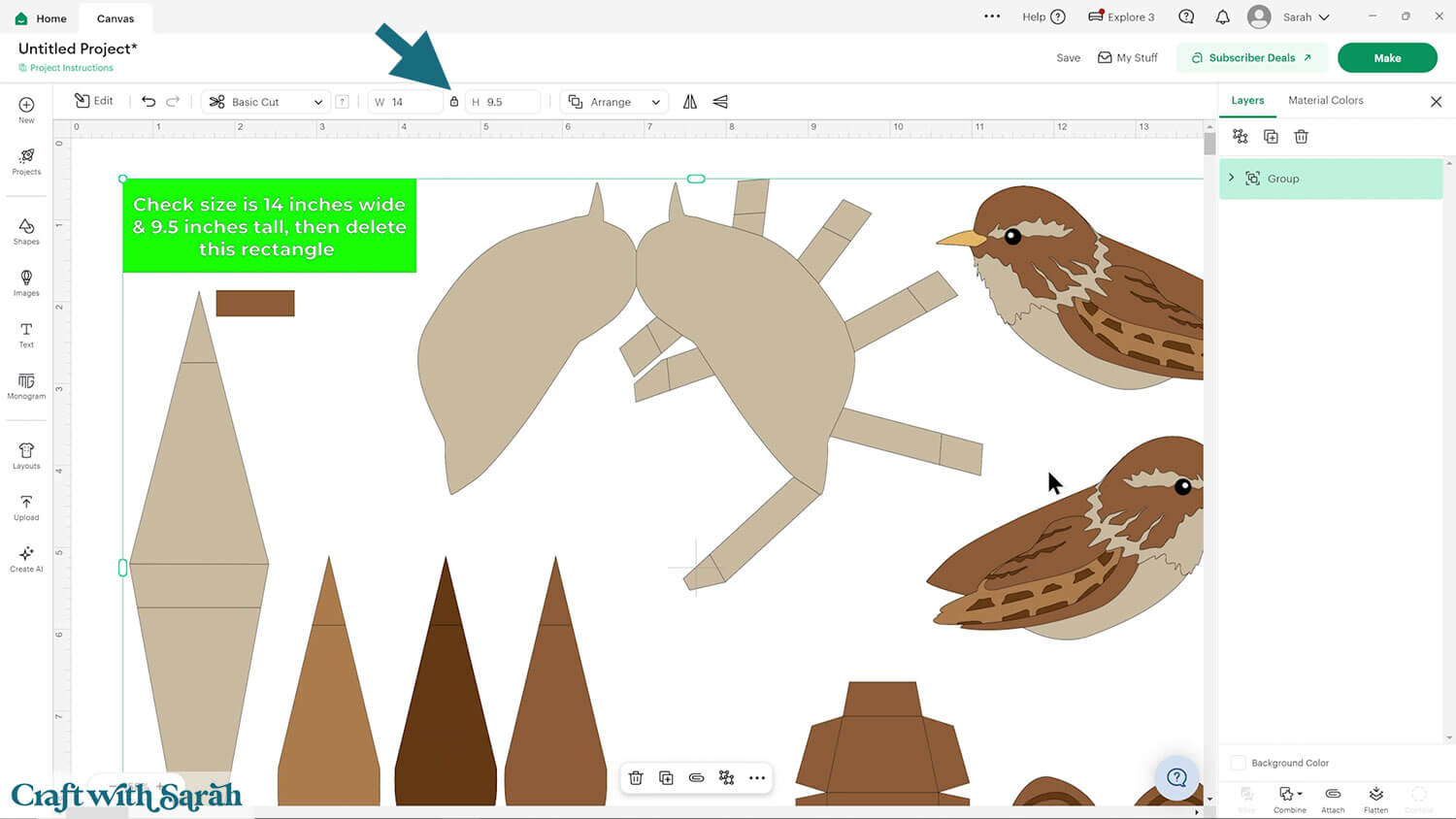Open the notifications bell
Screen dimensions: 1456x819
click(x=1222, y=16)
